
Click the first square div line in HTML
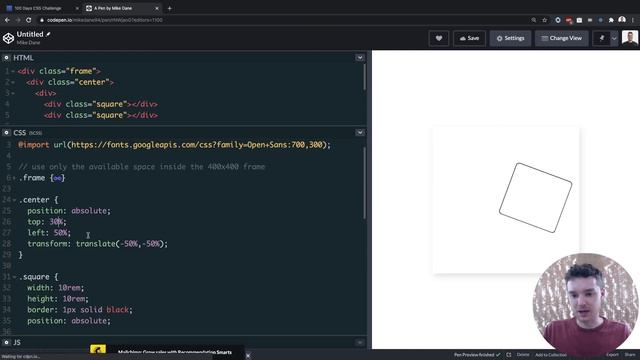tap(101, 104)
